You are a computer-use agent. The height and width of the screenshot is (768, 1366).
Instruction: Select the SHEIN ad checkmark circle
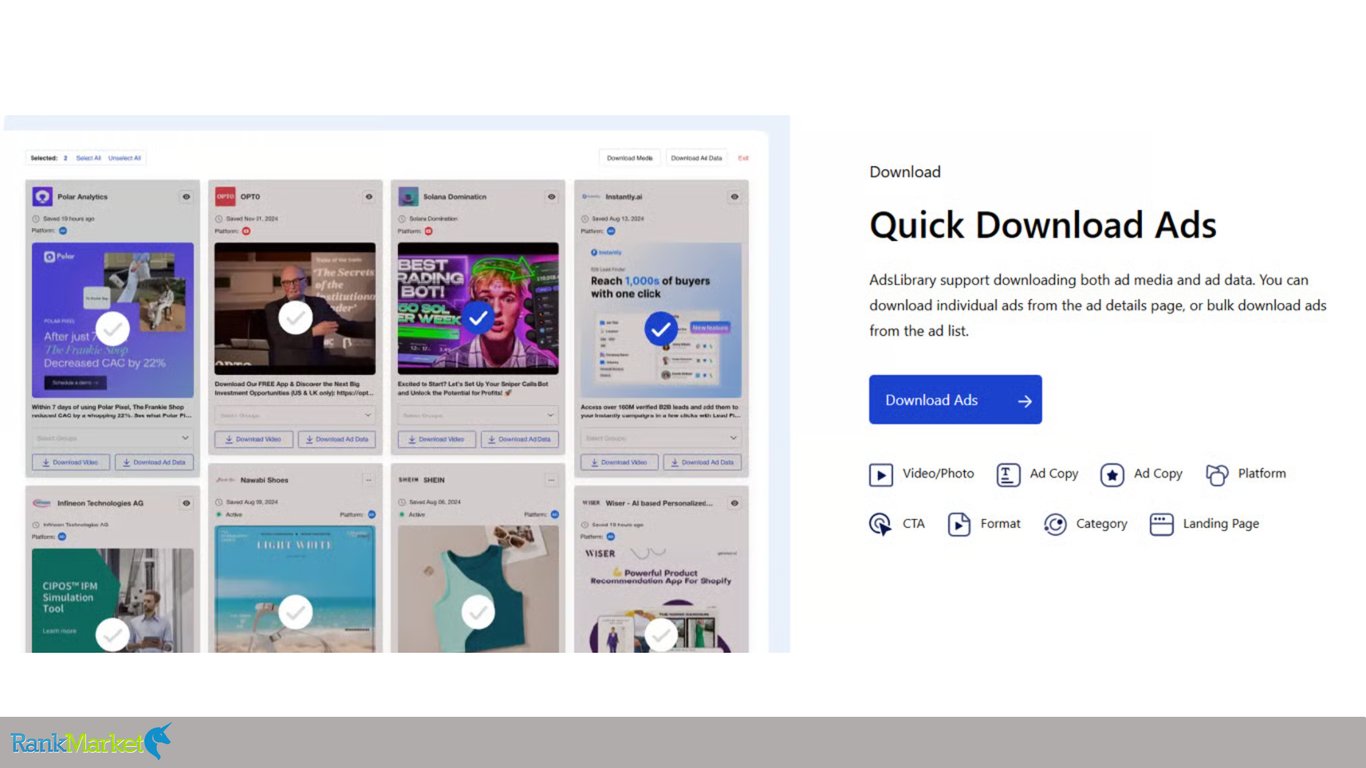click(478, 611)
